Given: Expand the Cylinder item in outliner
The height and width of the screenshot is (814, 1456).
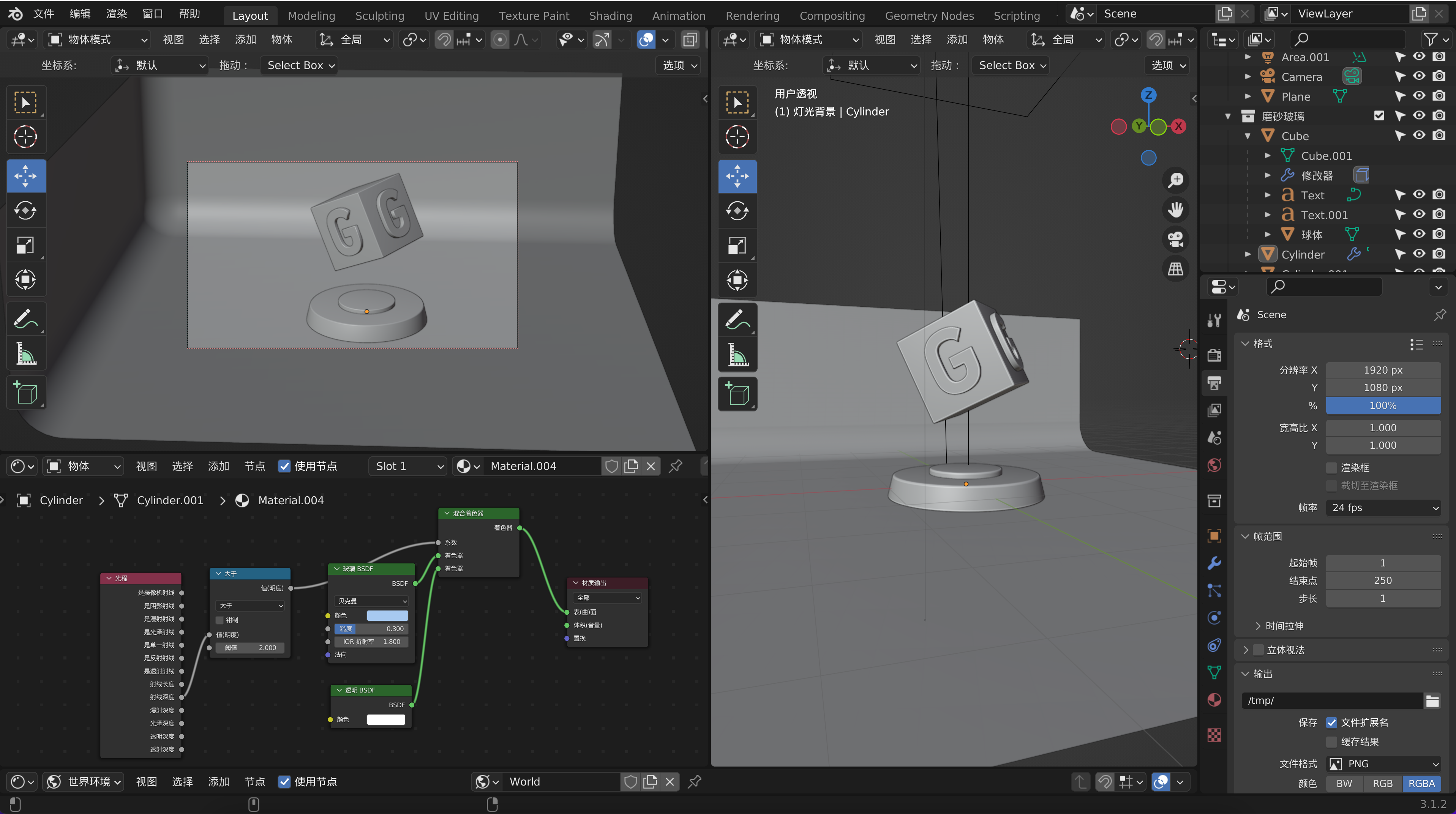Looking at the screenshot, I should pos(1248,254).
